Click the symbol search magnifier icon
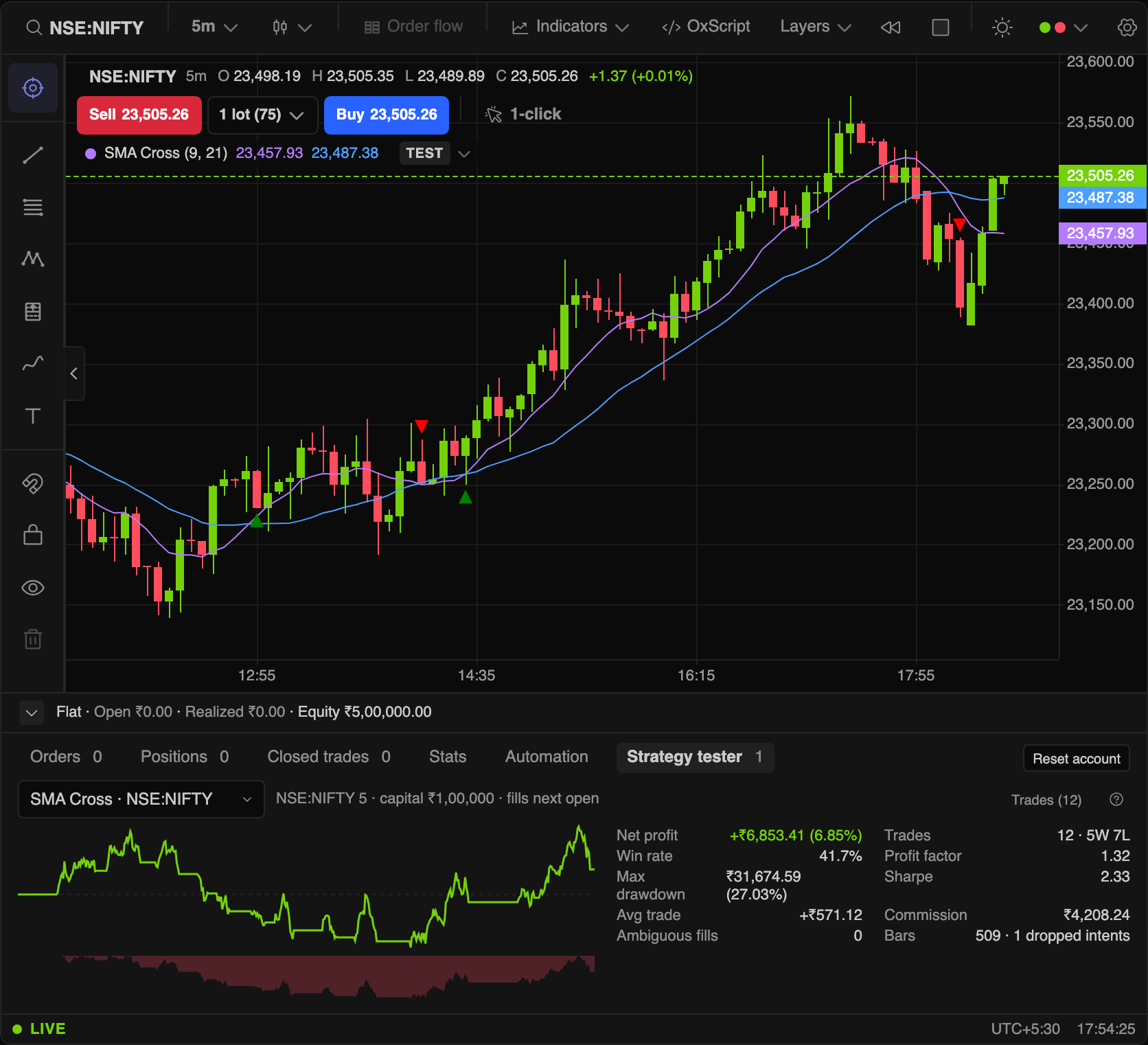 point(33,27)
